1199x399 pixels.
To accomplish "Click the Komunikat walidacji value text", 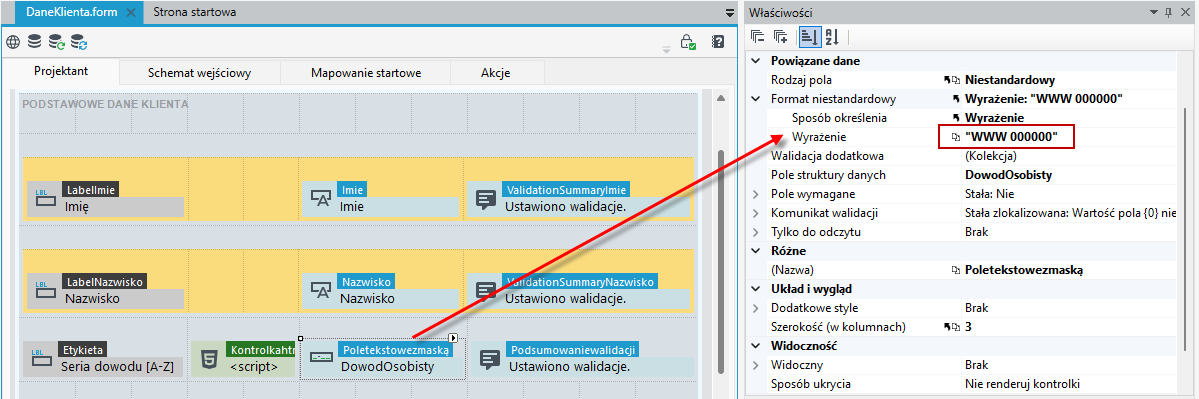I will [1071, 212].
